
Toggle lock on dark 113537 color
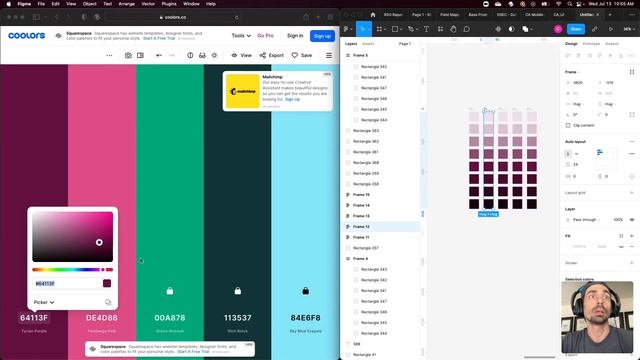point(238,291)
